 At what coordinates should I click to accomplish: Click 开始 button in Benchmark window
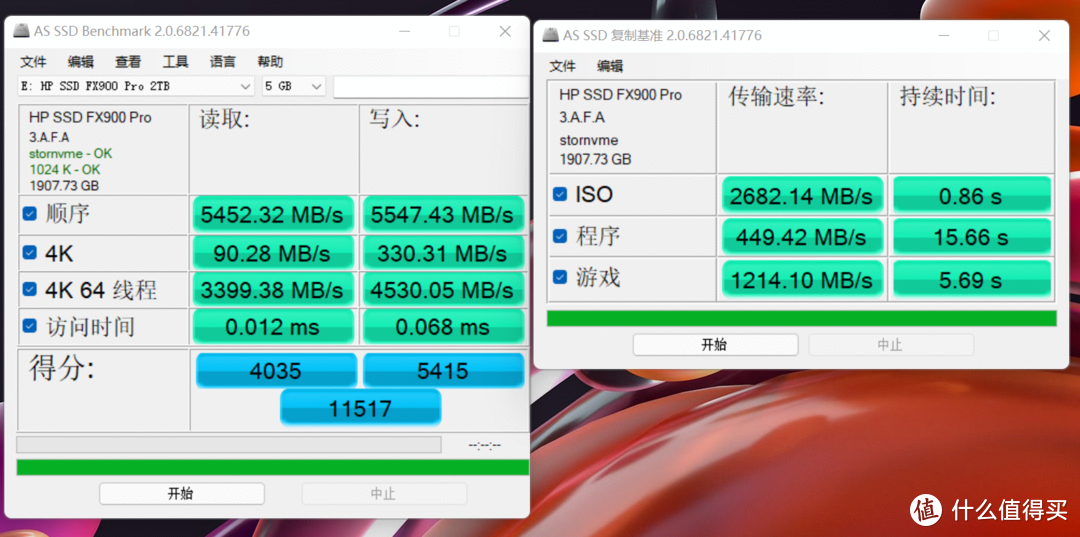click(182, 494)
